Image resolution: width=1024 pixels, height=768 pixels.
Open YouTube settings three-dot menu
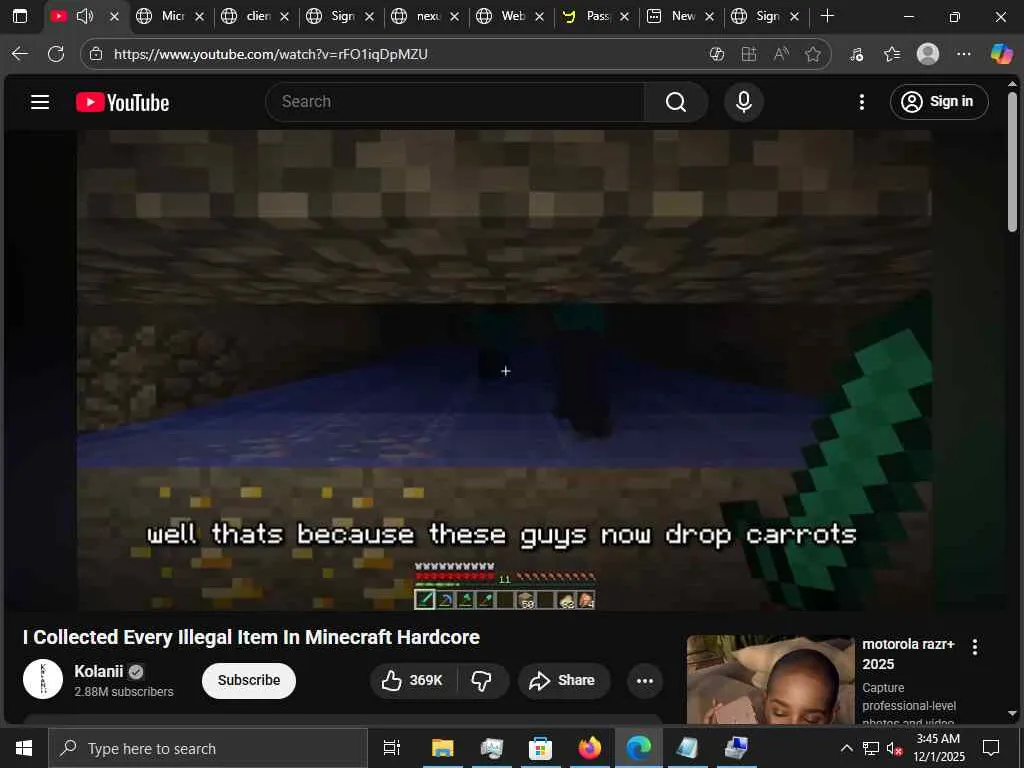click(x=861, y=102)
